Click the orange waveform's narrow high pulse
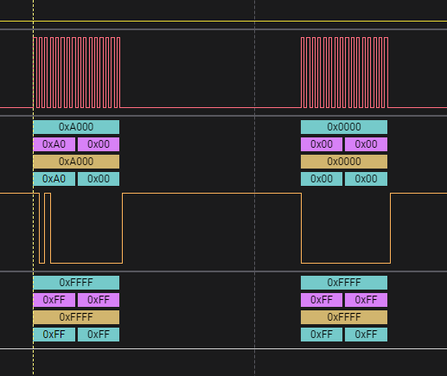 point(47,228)
